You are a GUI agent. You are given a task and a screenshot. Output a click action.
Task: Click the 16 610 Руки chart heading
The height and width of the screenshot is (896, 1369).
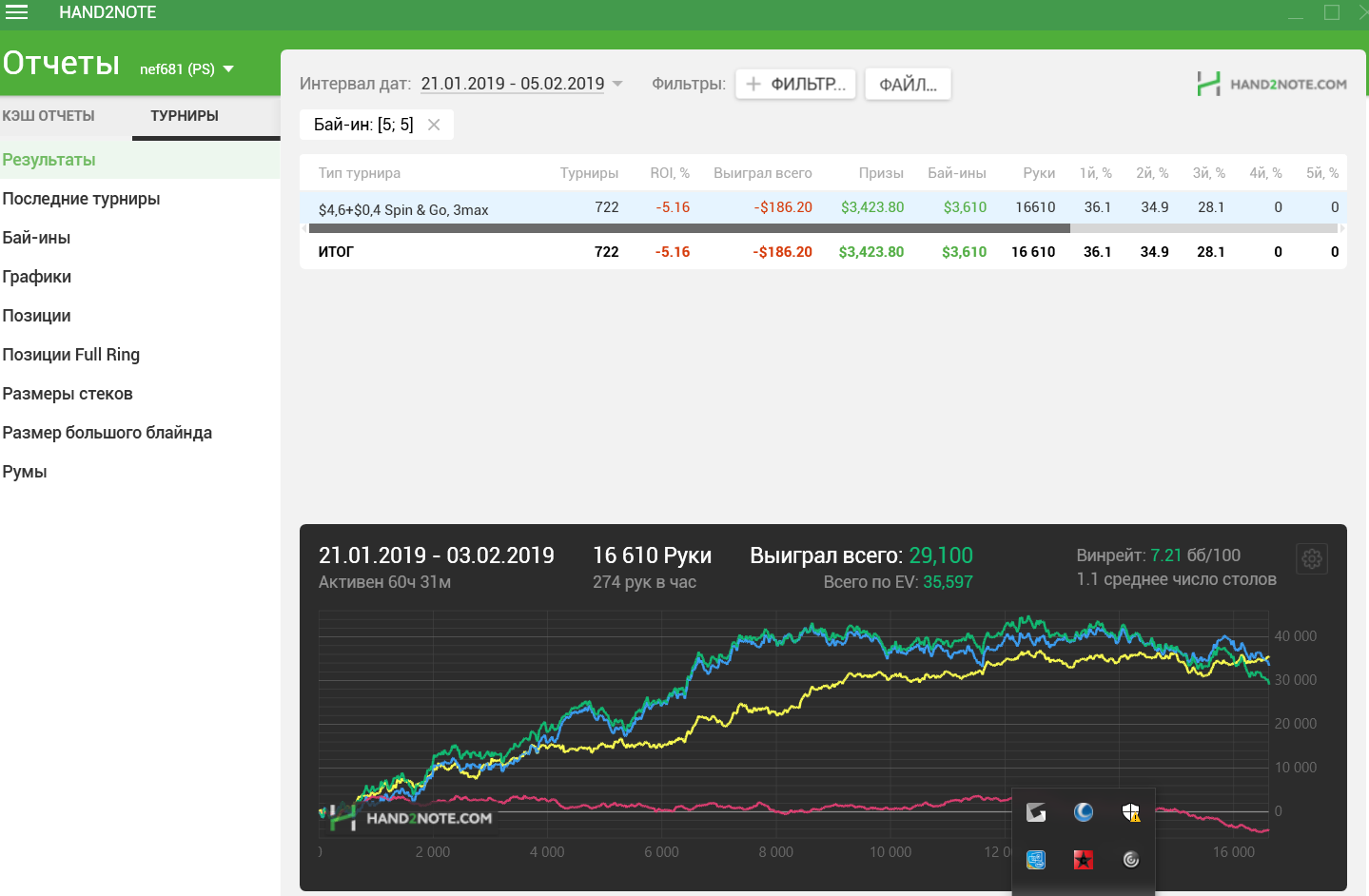click(652, 555)
